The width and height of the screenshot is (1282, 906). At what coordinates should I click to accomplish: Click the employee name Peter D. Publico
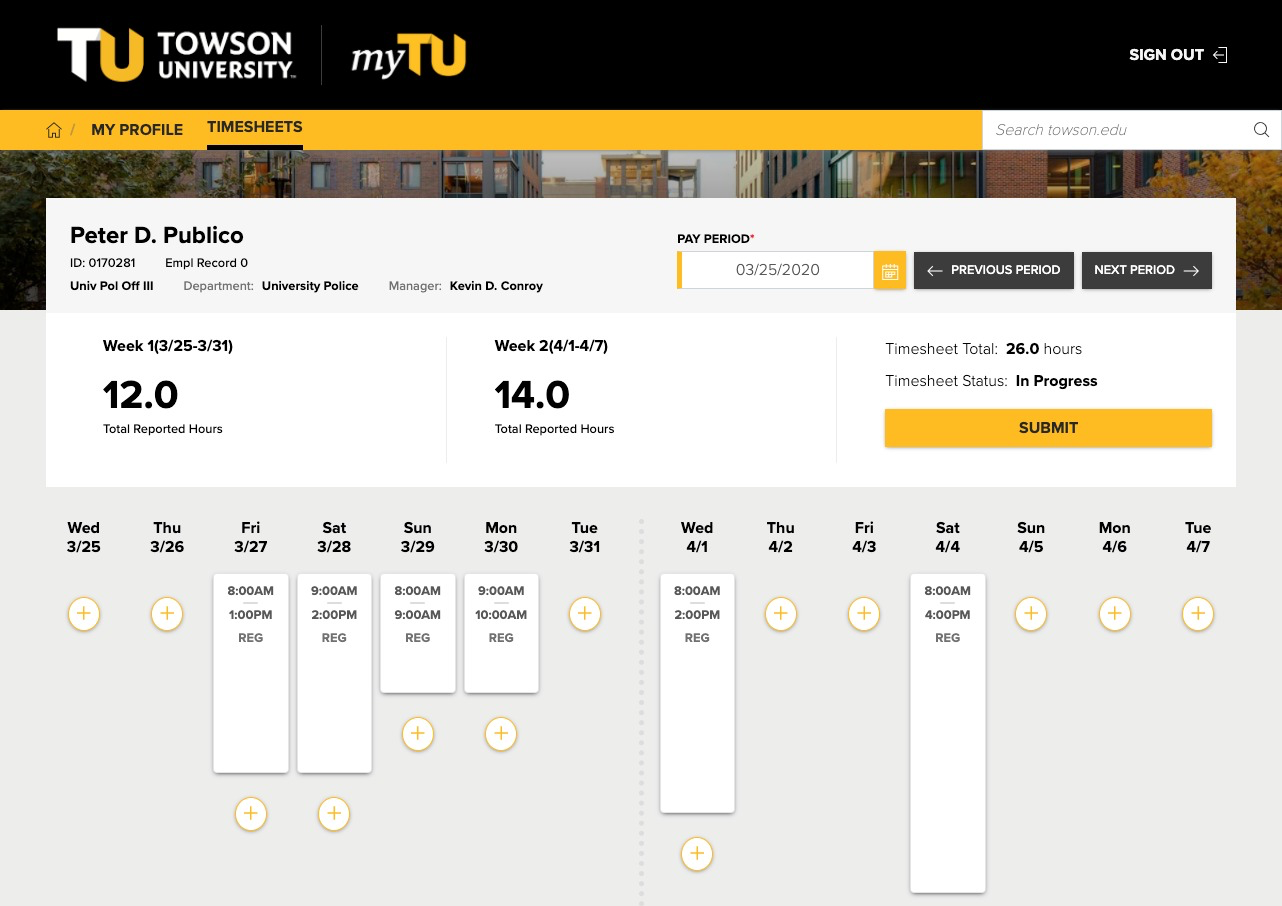click(x=157, y=236)
